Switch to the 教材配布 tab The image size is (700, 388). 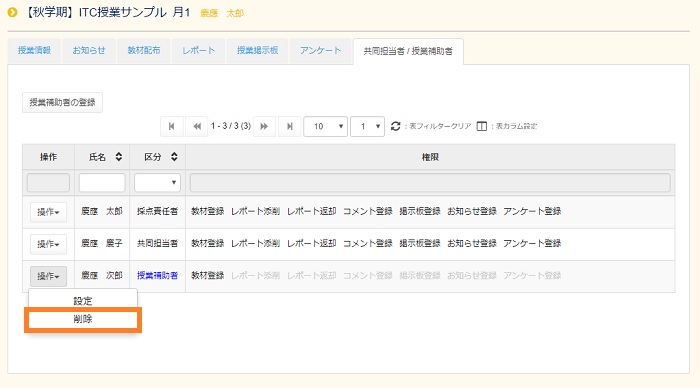pyautogui.click(x=144, y=50)
